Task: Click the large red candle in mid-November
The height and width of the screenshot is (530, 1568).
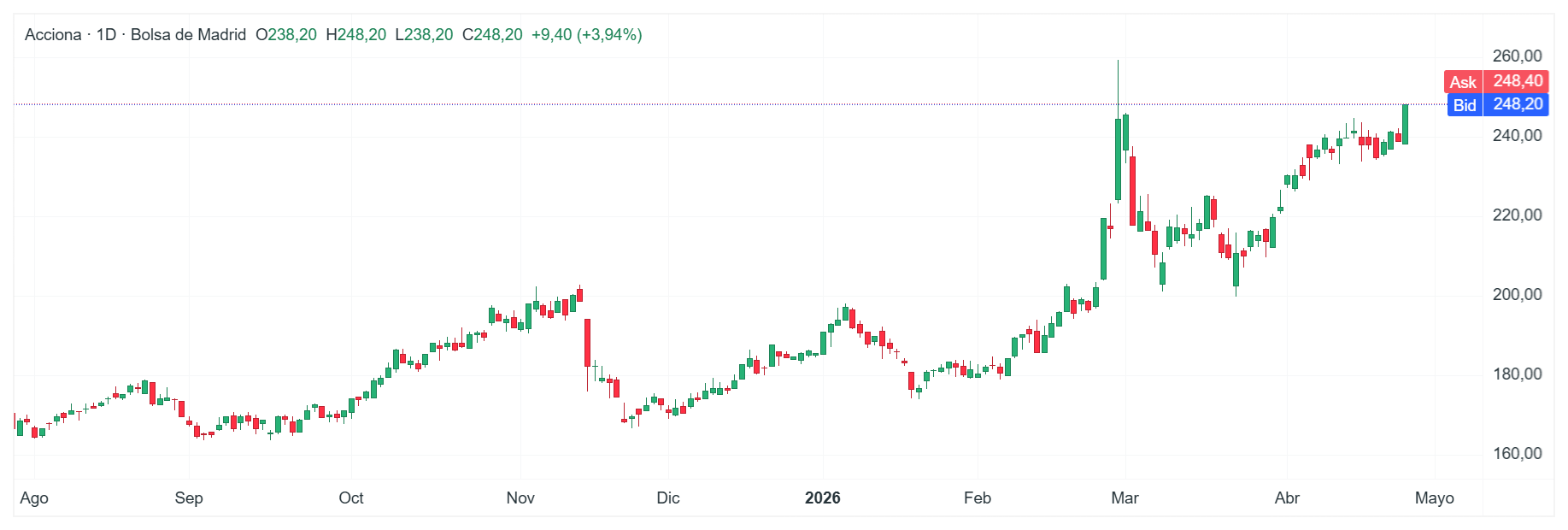Action: [x=587, y=342]
